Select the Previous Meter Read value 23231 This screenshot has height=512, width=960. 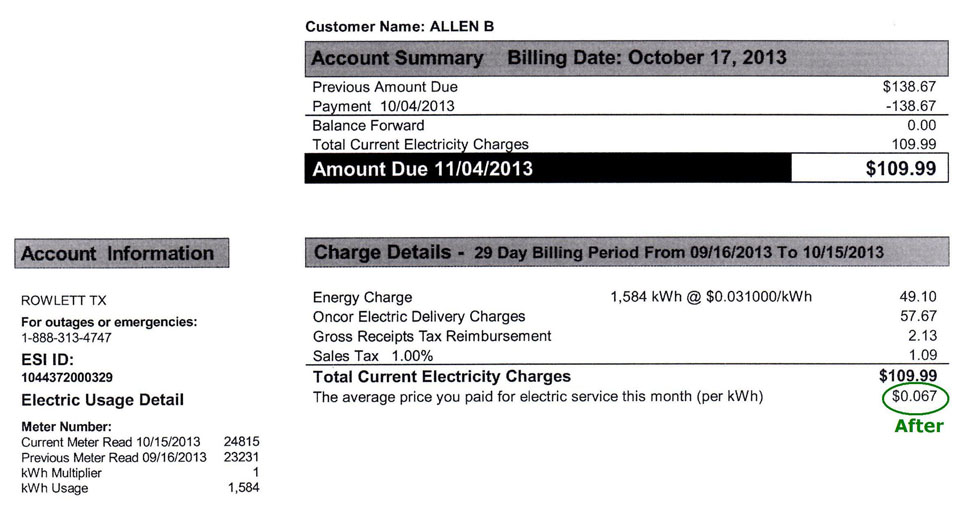tap(241, 457)
